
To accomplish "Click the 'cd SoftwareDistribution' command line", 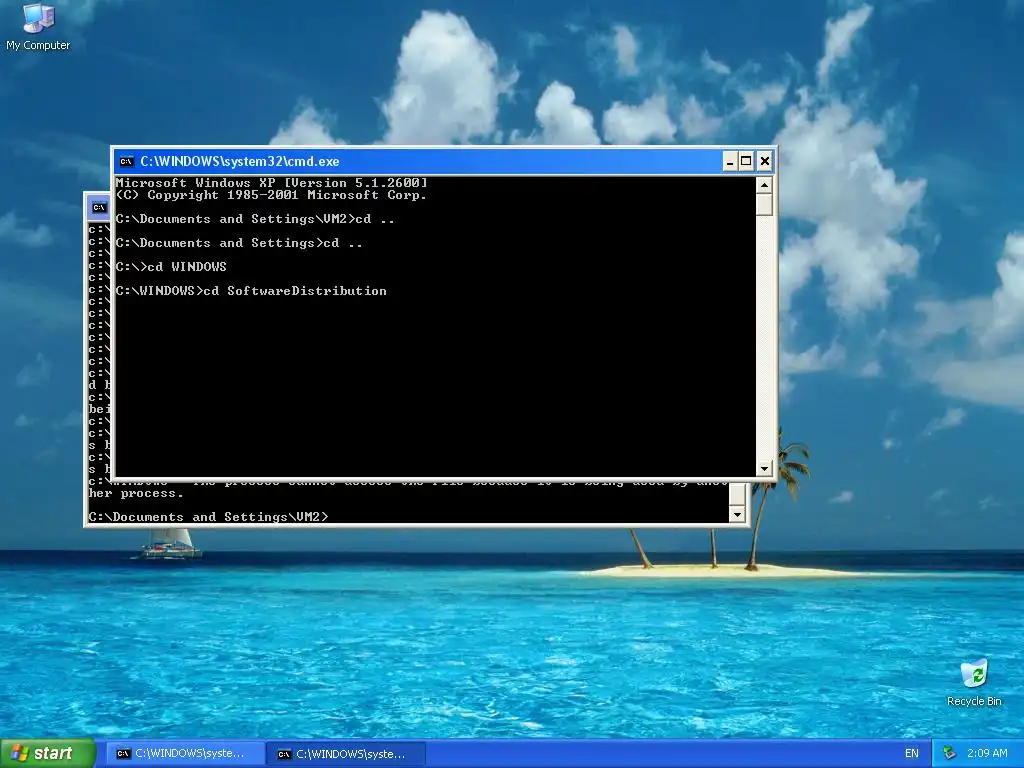I will click(x=251, y=291).
